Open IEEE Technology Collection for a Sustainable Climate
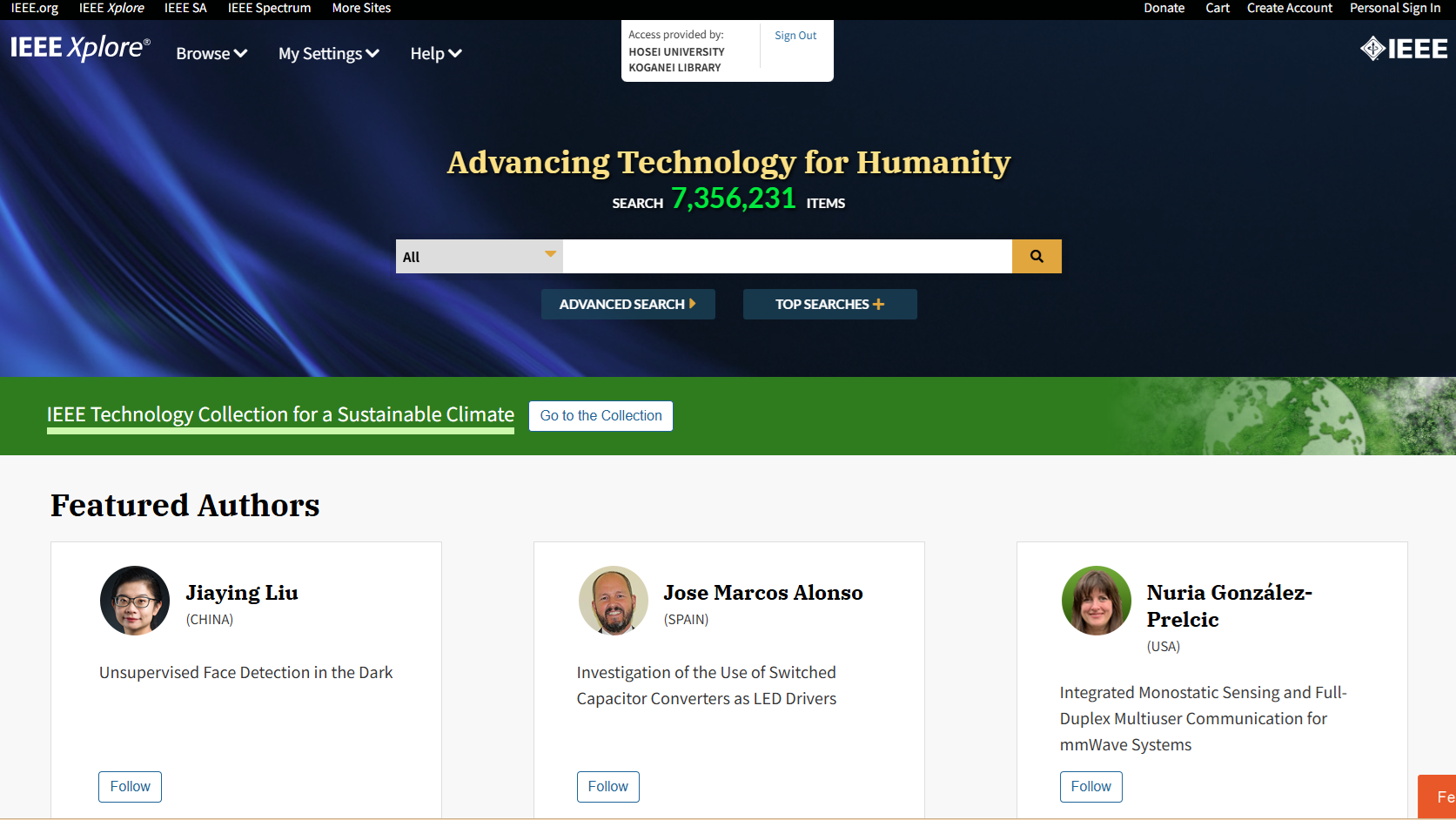The width and height of the screenshot is (1456, 820). (x=280, y=414)
